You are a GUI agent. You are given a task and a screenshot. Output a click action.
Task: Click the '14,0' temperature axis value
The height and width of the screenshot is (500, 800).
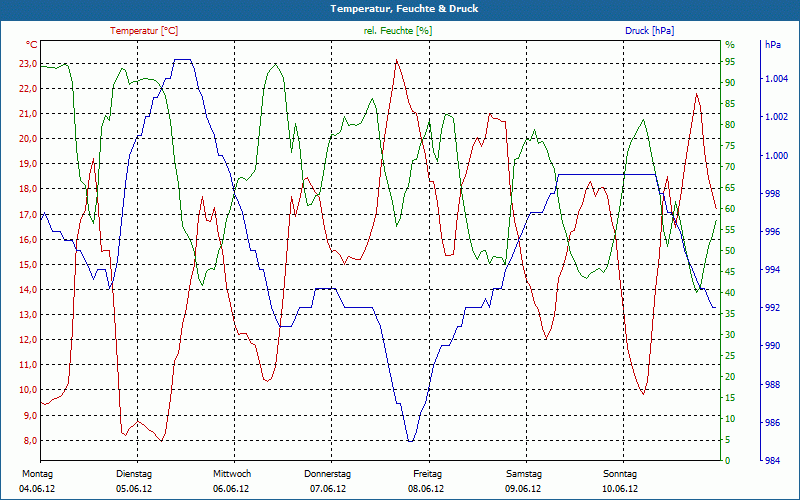point(28,290)
